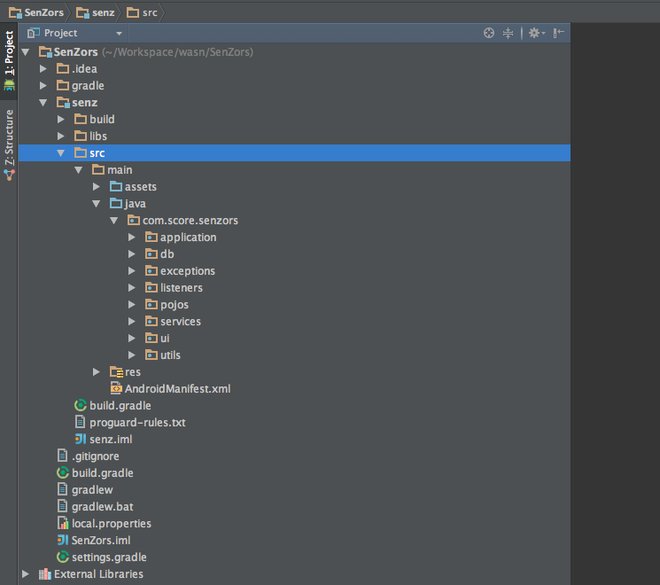Click the Hide panel icon in header

point(559,33)
